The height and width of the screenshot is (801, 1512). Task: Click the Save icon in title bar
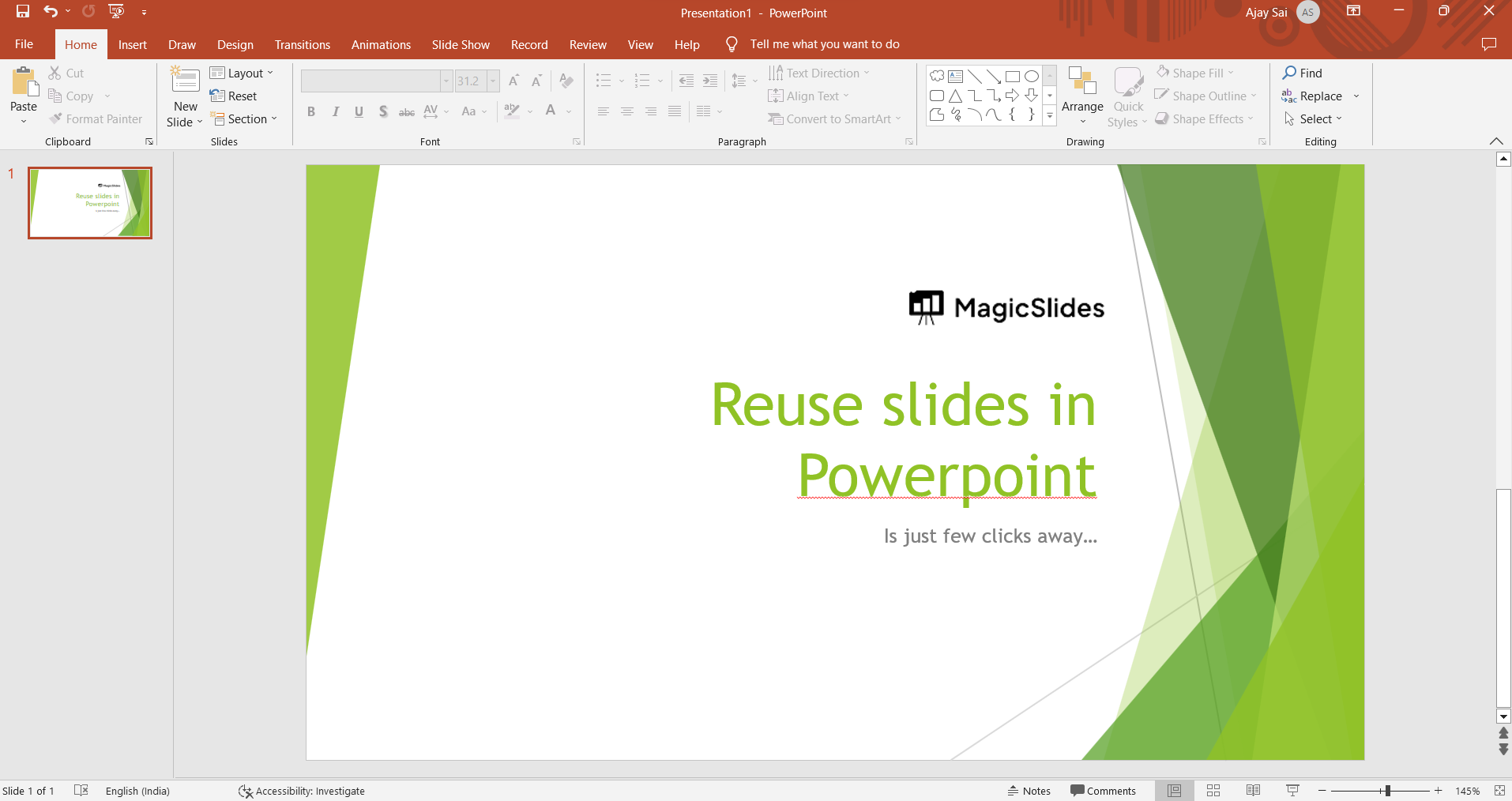(23, 12)
